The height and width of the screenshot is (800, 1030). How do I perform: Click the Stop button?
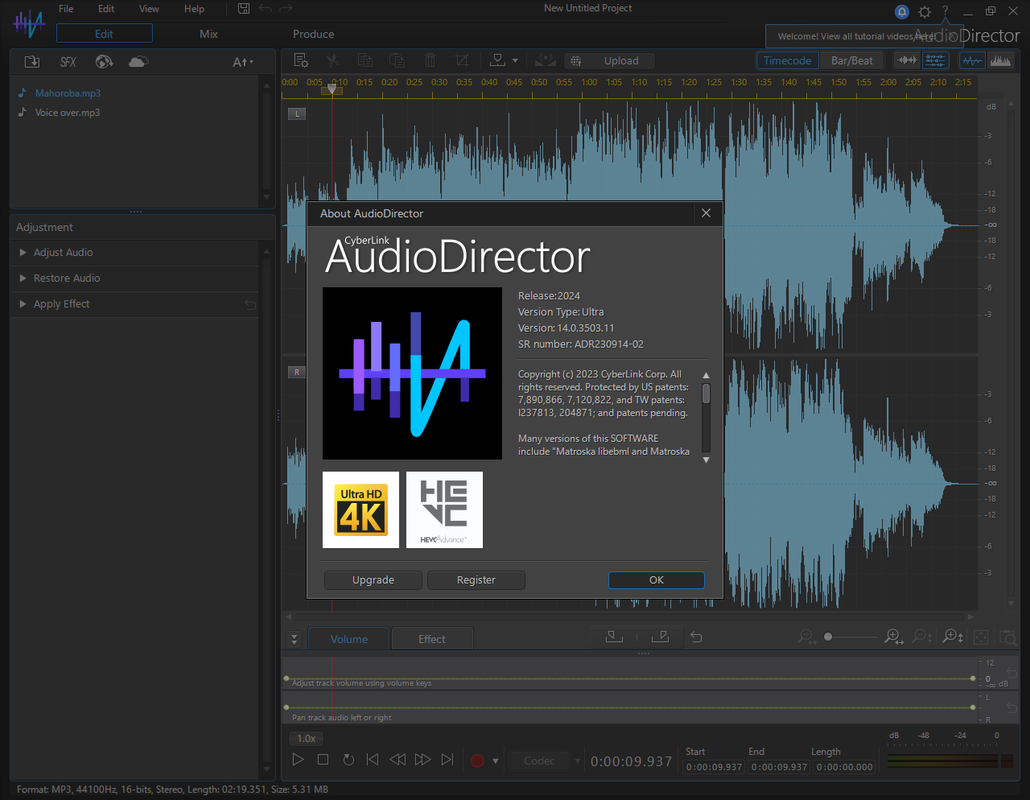pos(323,759)
